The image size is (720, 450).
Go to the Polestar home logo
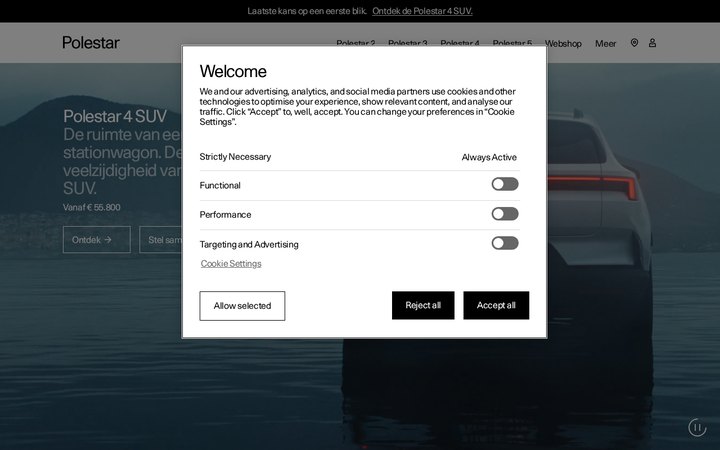(90, 43)
